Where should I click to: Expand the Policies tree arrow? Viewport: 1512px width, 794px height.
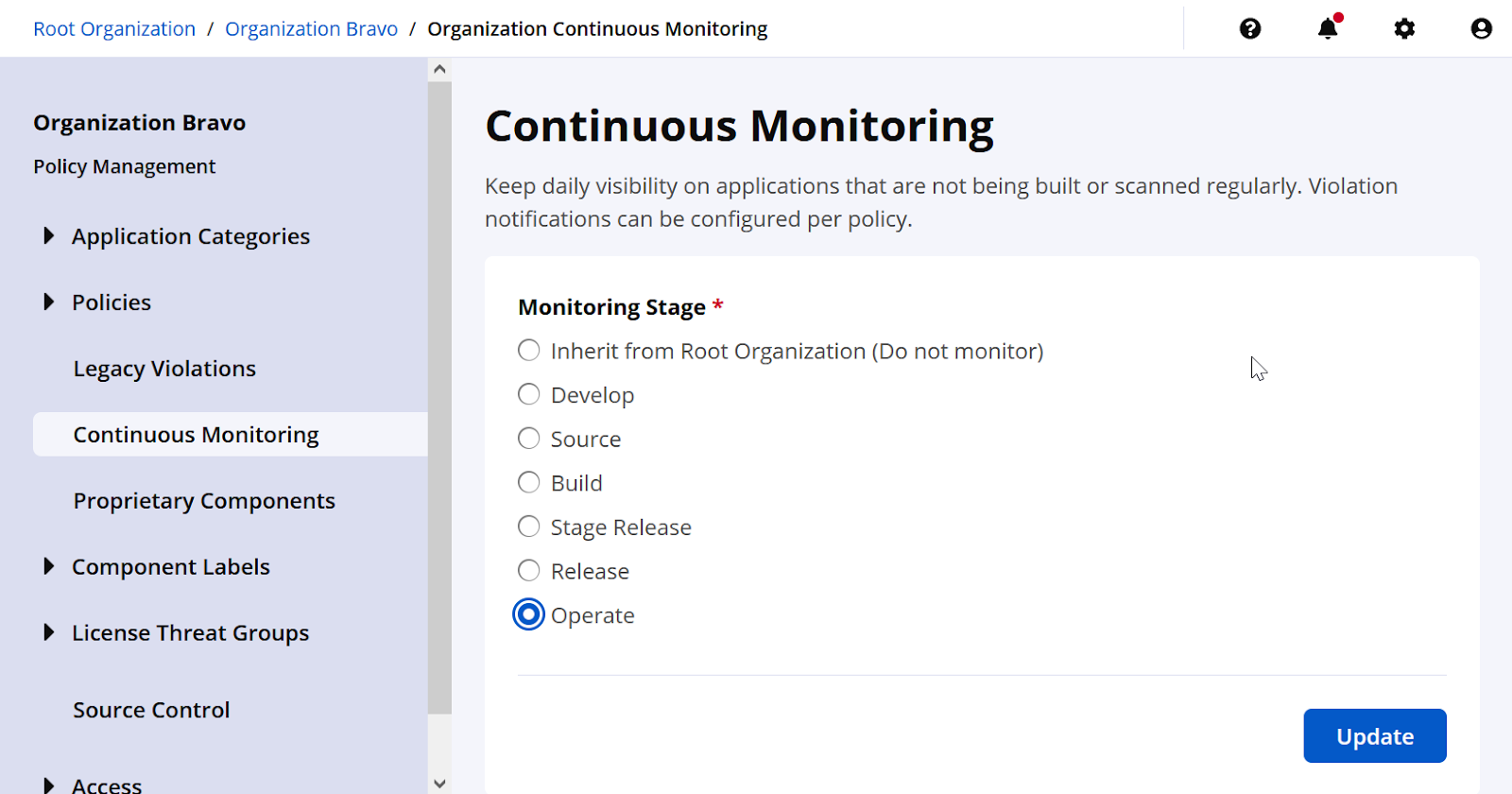tap(49, 302)
